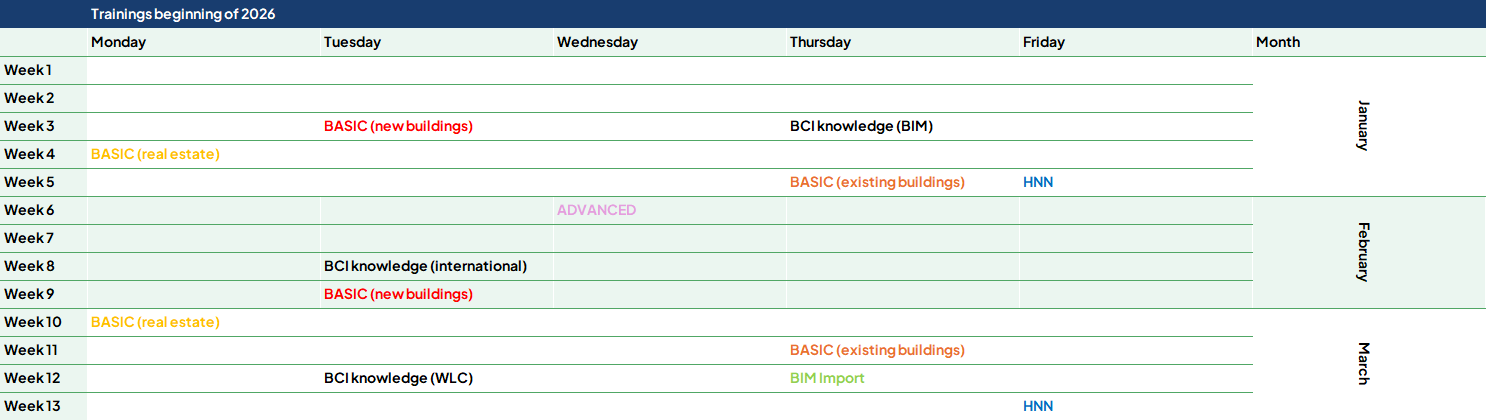
Task: Select the Monday column header
Action: [118, 42]
